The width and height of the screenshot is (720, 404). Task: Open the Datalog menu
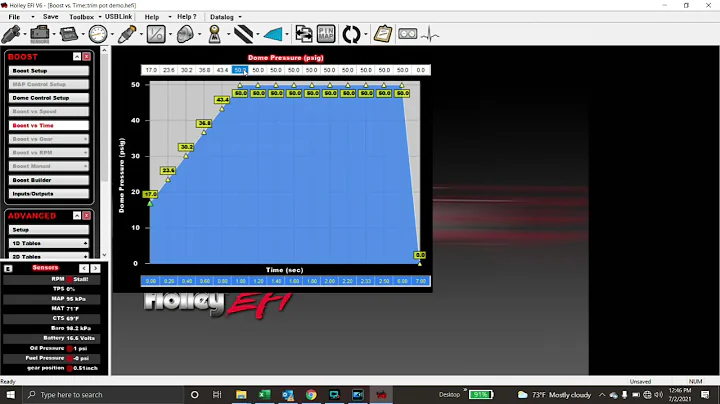(222, 17)
